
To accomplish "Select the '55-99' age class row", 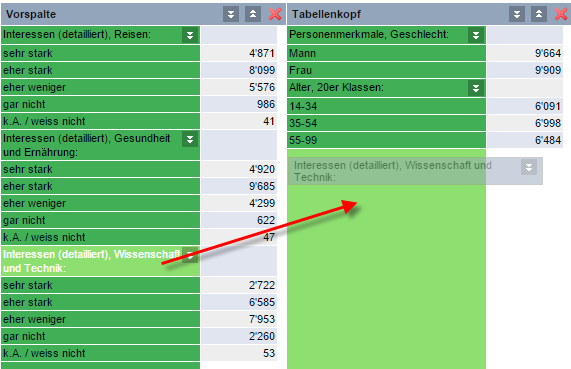I will tap(386, 140).
